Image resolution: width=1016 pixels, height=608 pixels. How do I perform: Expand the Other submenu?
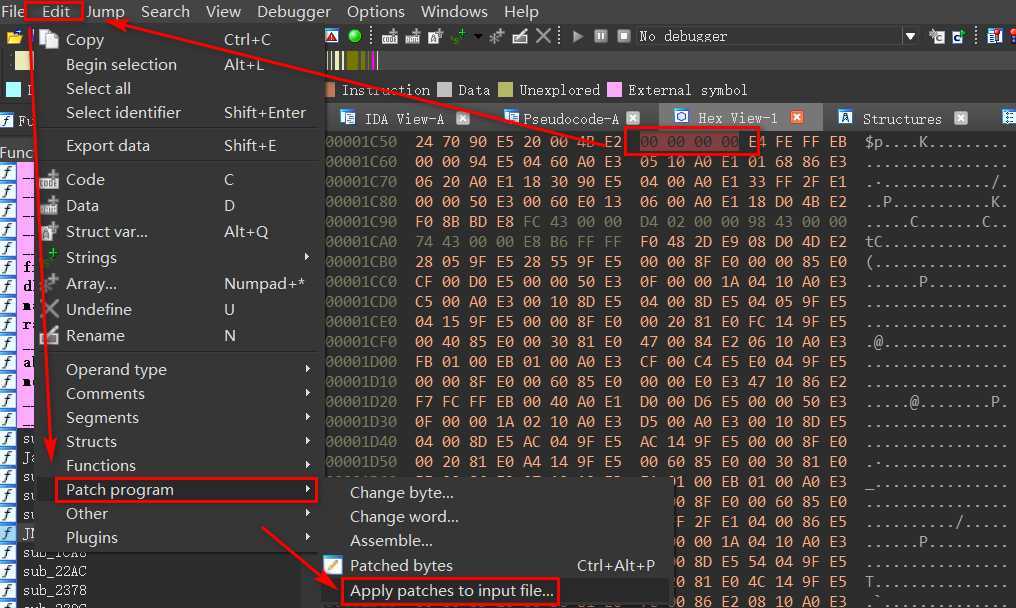click(176, 513)
